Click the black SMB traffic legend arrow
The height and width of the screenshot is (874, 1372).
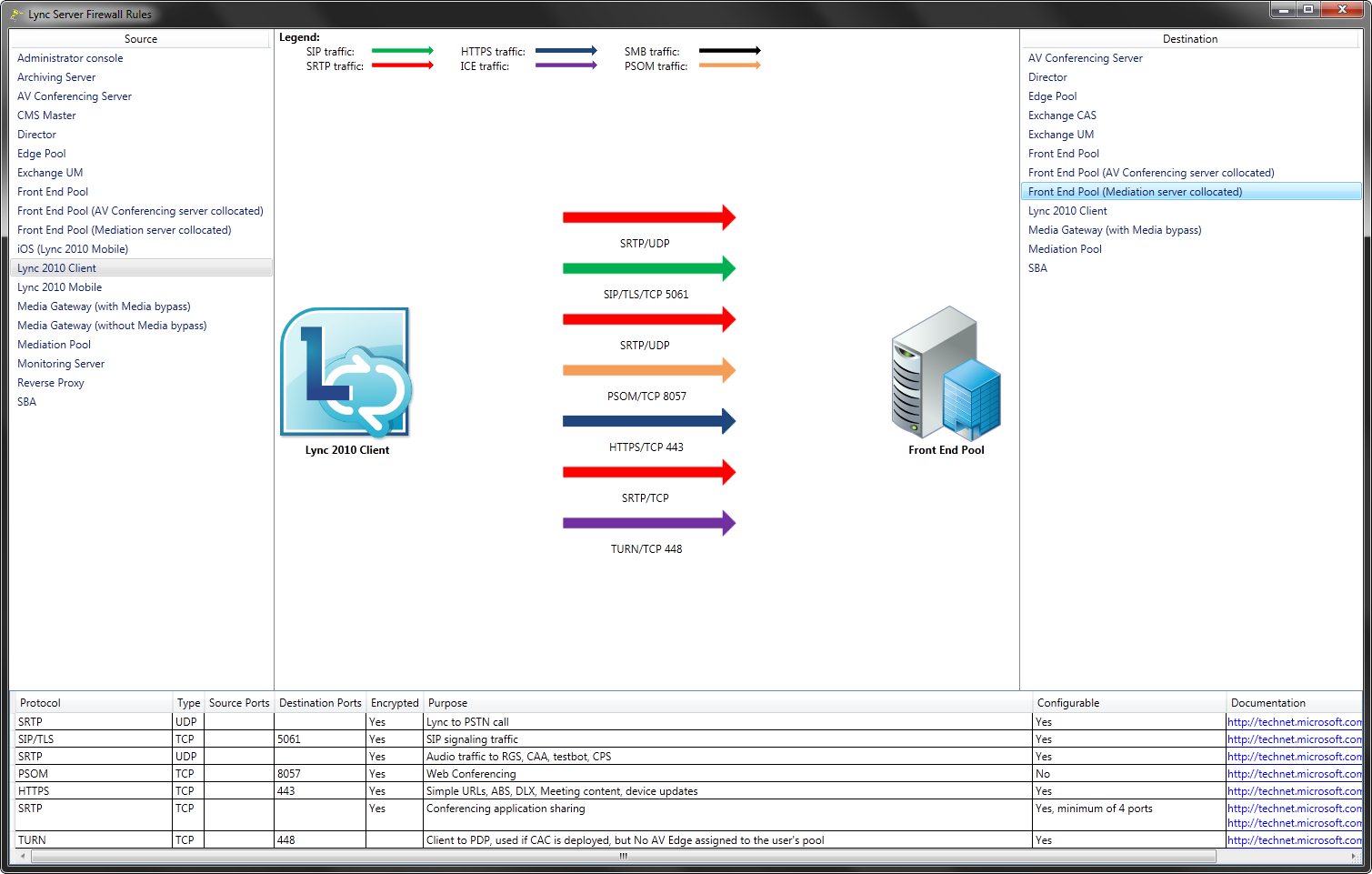point(729,51)
